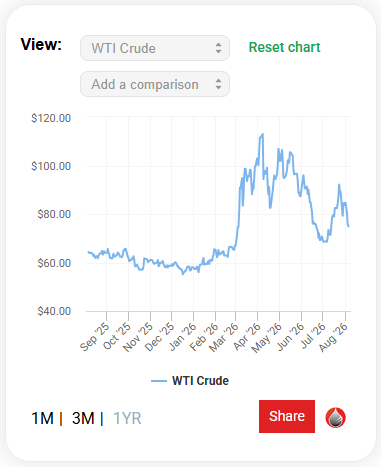Switch to the 1M time range
Screen dimensions: 381x467
point(42,418)
